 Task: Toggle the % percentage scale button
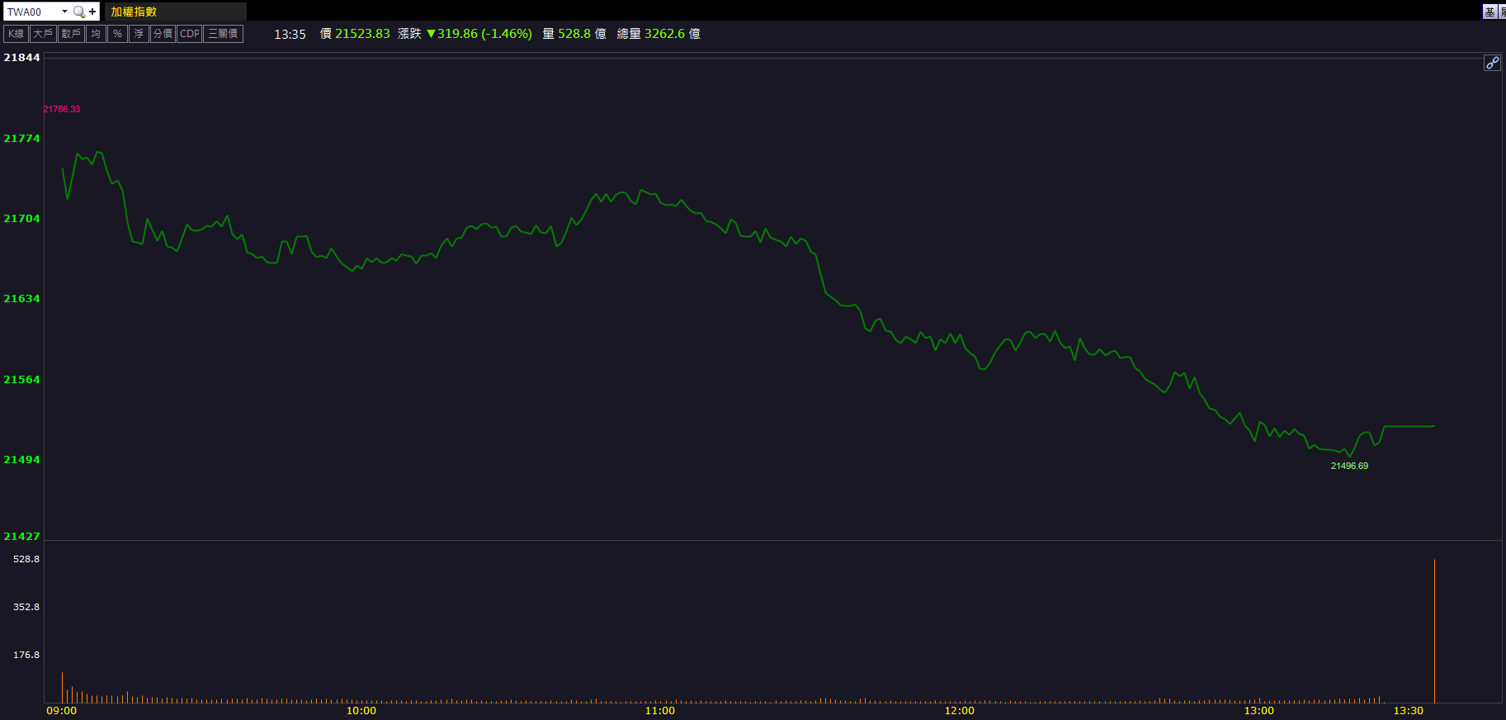pos(117,34)
